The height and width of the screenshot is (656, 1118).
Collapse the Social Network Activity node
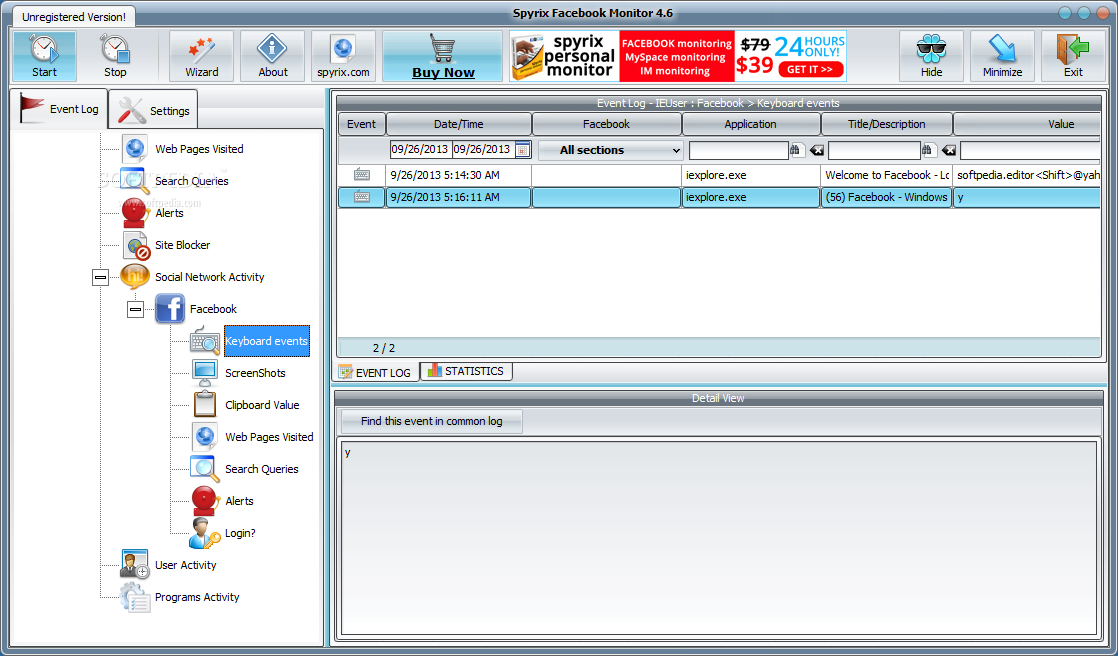tap(101, 277)
